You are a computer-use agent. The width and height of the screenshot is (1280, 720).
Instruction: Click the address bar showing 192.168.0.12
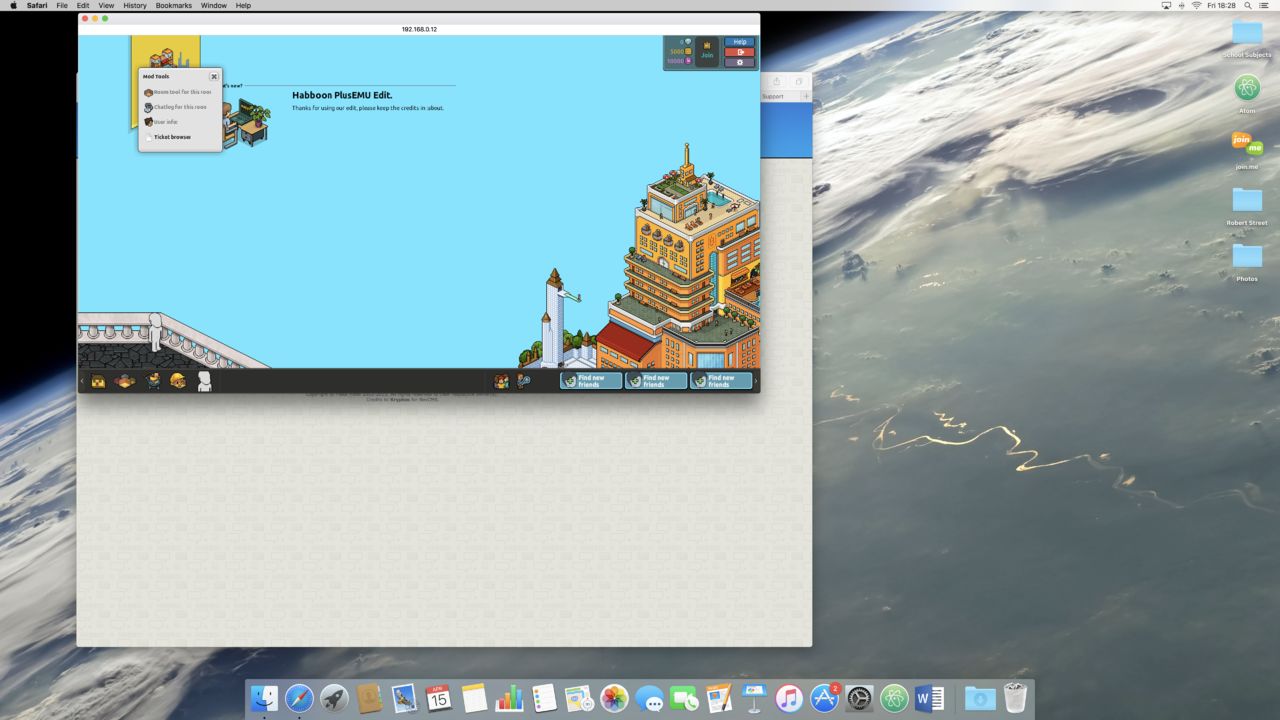coord(419,29)
